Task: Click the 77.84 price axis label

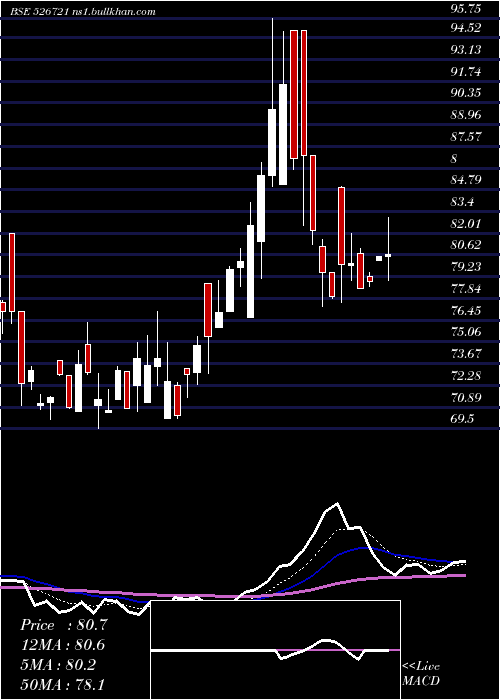Action: pyautogui.click(x=466, y=289)
